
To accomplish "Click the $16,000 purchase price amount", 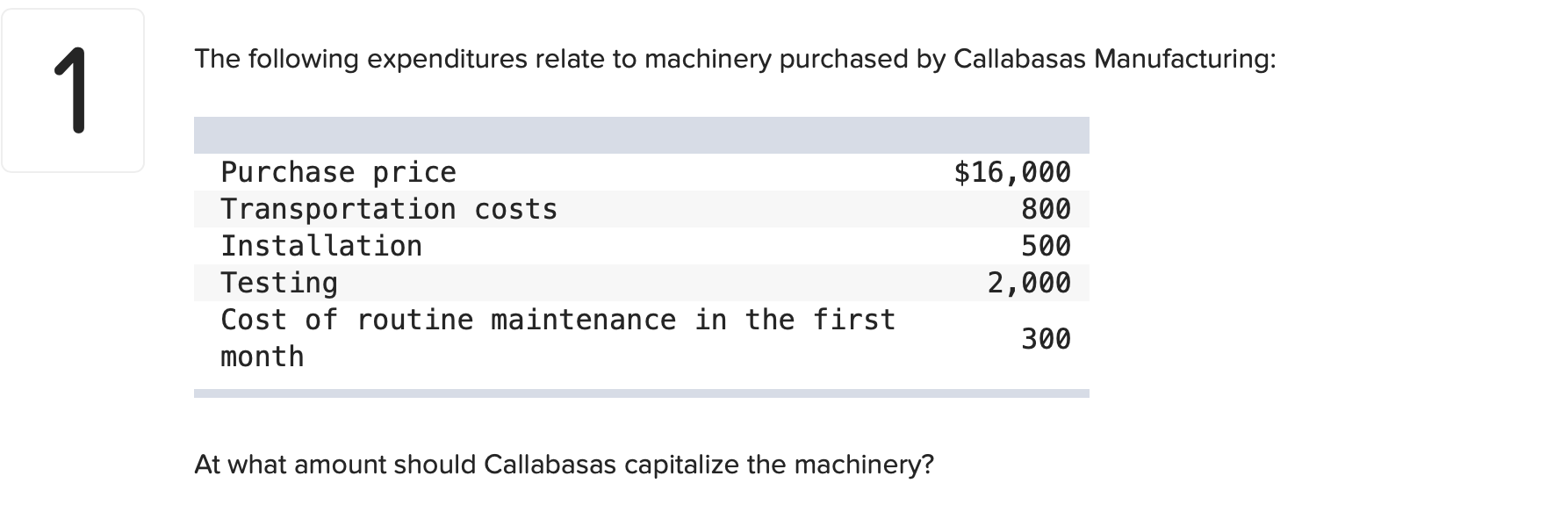I will coord(1012,172).
